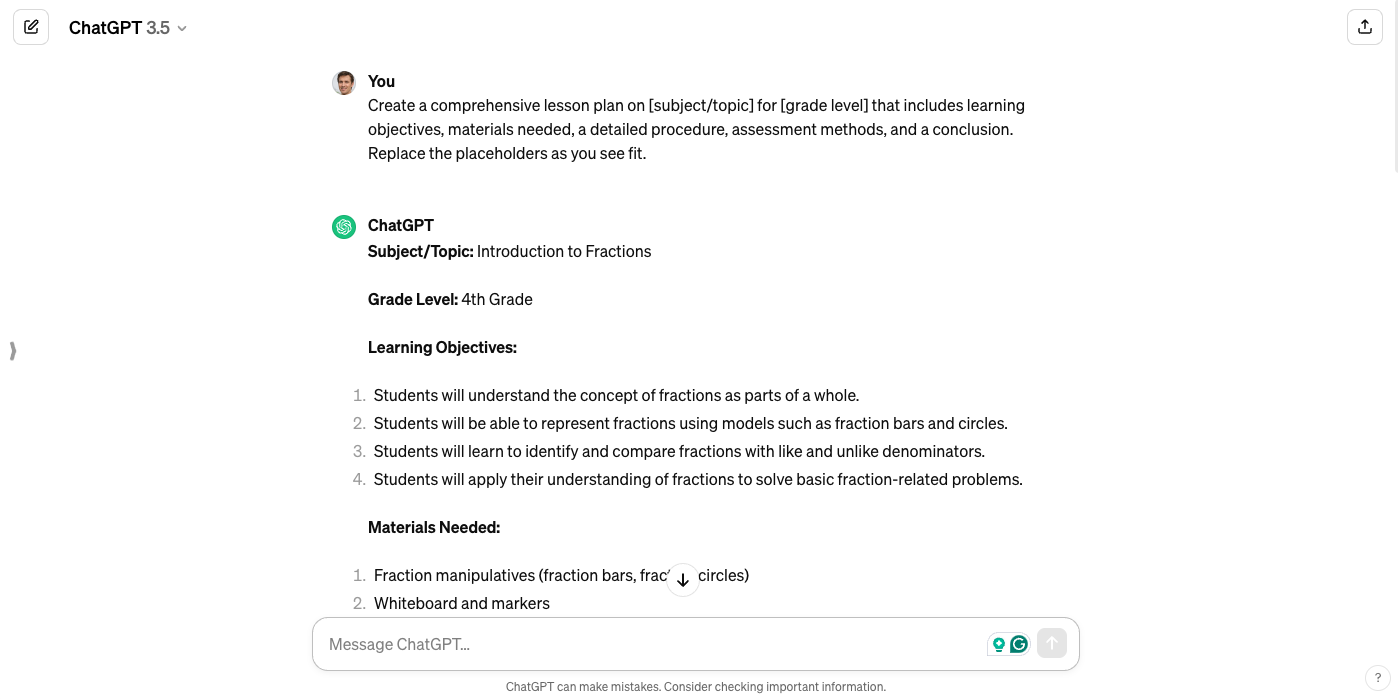Click the share conversation icon
The width and height of the screenshot is (1398, 700).
[x=1364, y=27]
